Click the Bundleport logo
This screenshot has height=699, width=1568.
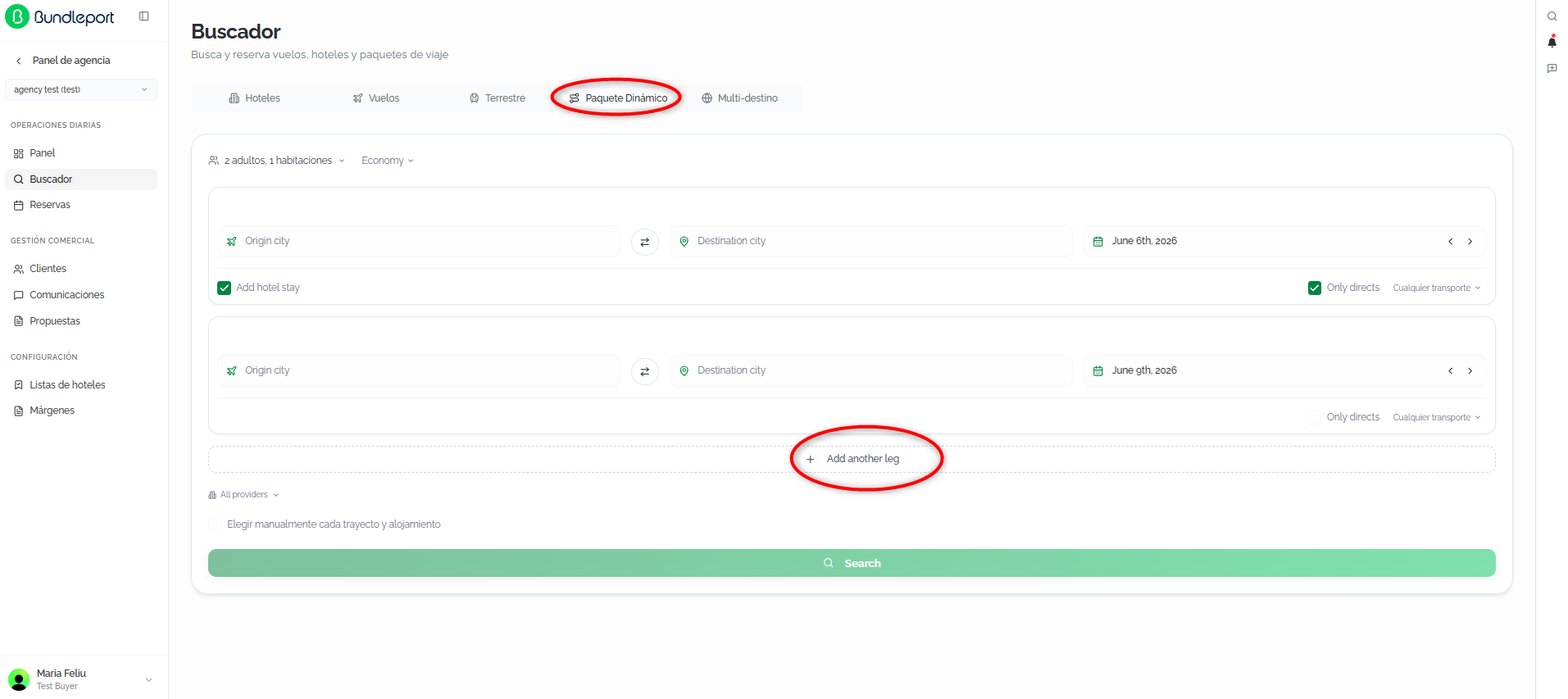point(60,16)
